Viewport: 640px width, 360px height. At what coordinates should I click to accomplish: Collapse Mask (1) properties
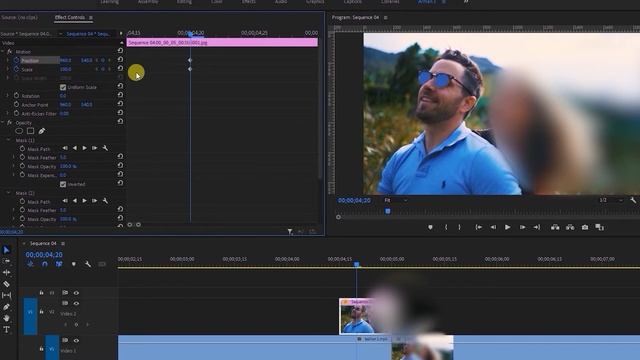click(x=9, y=140)
